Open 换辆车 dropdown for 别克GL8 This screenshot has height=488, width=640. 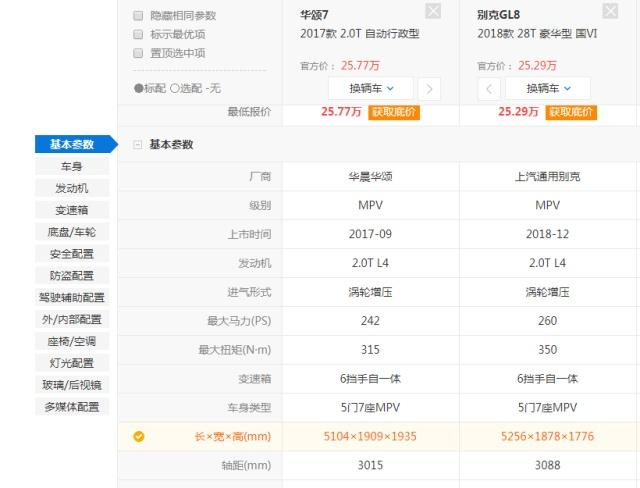click(548, 89)
